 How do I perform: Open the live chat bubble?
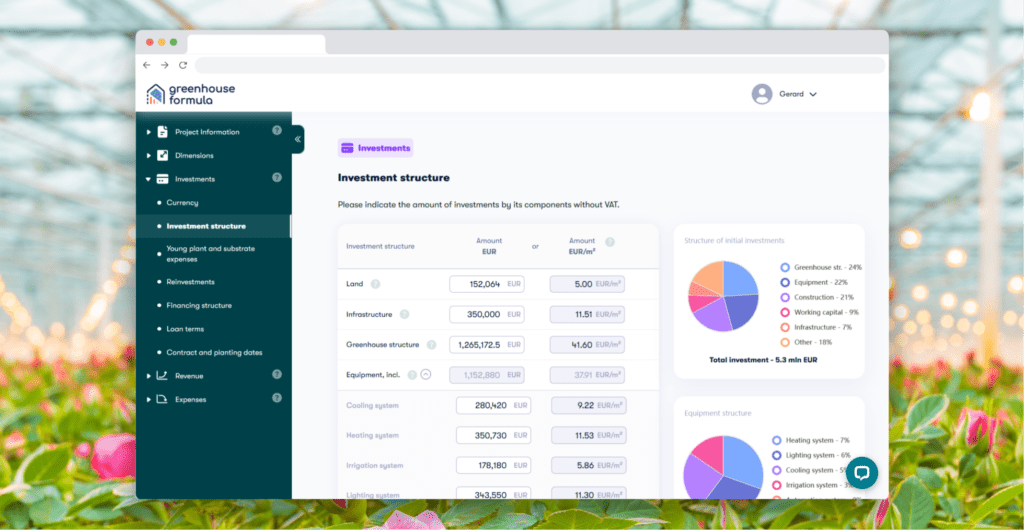[x=861, y=472]
